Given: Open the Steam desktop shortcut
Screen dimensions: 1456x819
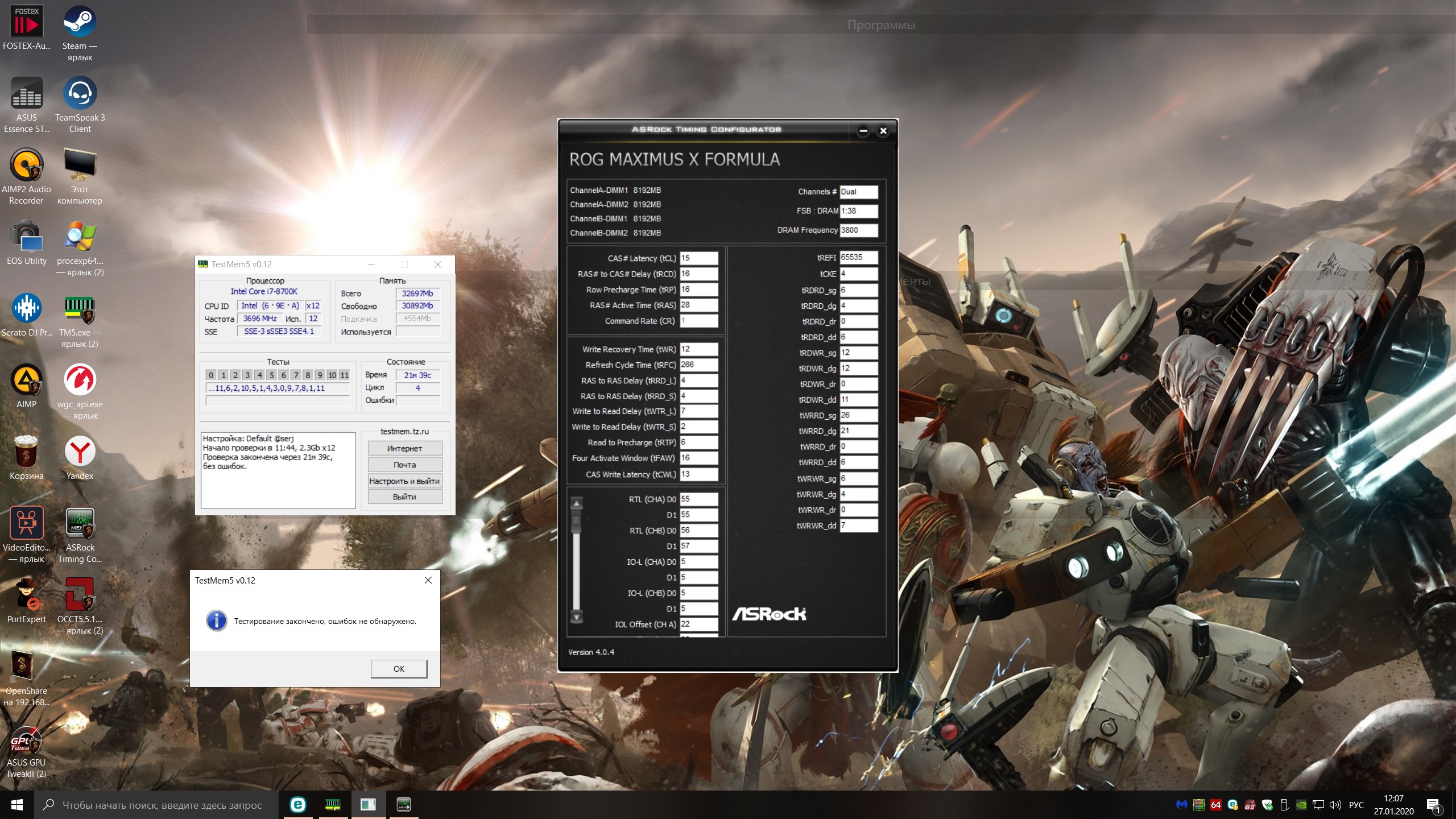Looking at the screenshot, I should coord(80,23).
